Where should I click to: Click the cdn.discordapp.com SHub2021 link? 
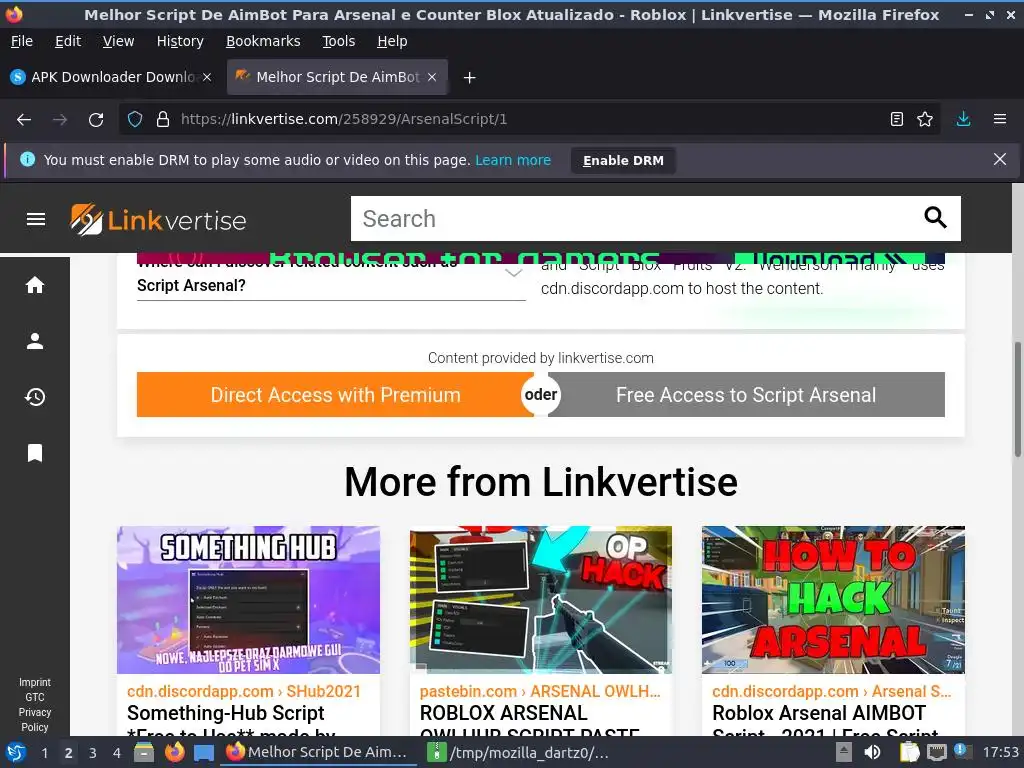pyautogui.click(x=244, y=691)
